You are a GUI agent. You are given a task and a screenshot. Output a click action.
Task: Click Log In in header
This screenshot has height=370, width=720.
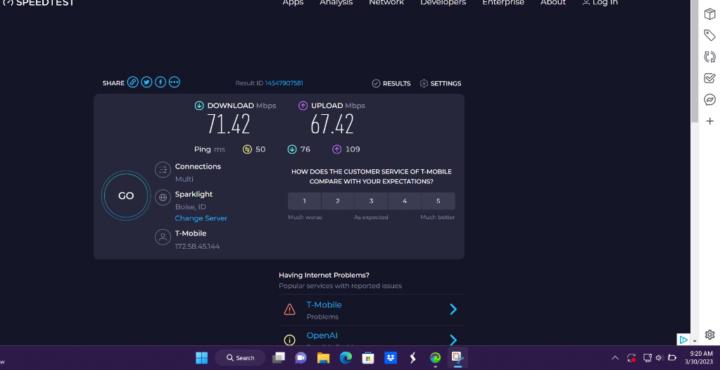[x=600, y=3]
